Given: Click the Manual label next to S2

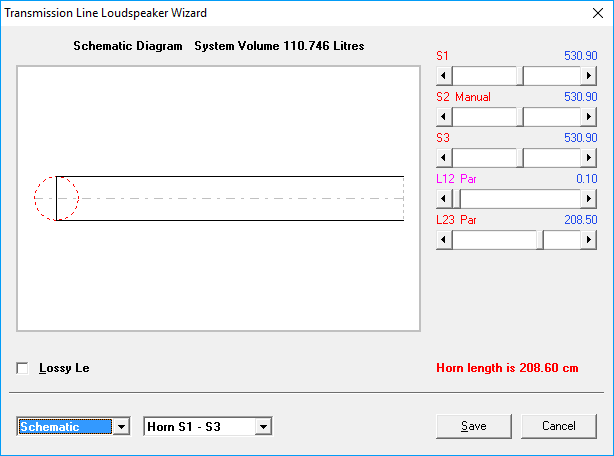Looking at the screenshot, I should [472, 98].
